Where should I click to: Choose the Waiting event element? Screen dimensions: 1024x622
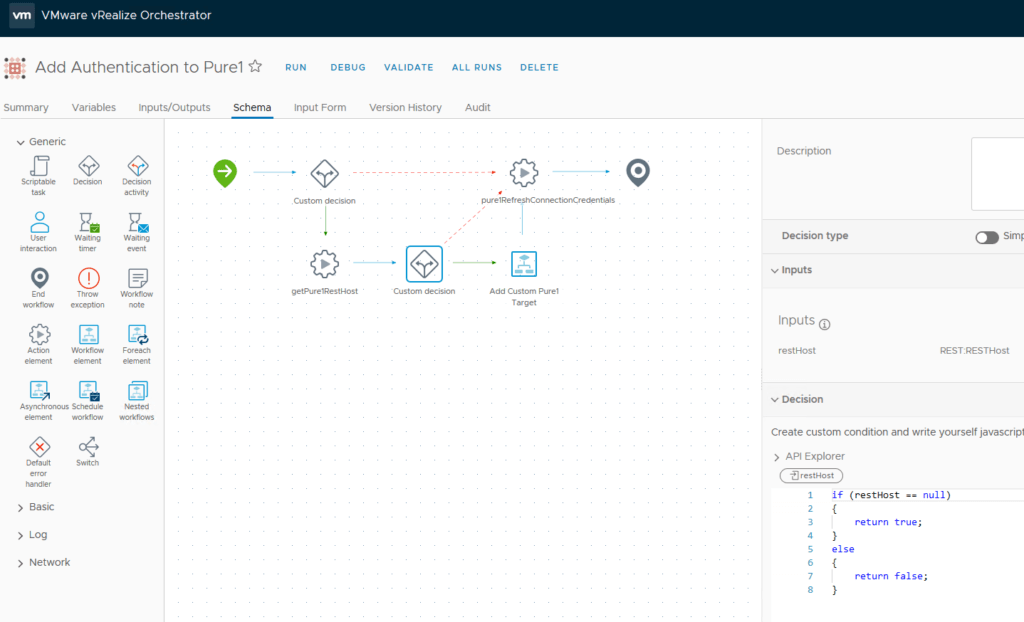[x=137, y=222]
